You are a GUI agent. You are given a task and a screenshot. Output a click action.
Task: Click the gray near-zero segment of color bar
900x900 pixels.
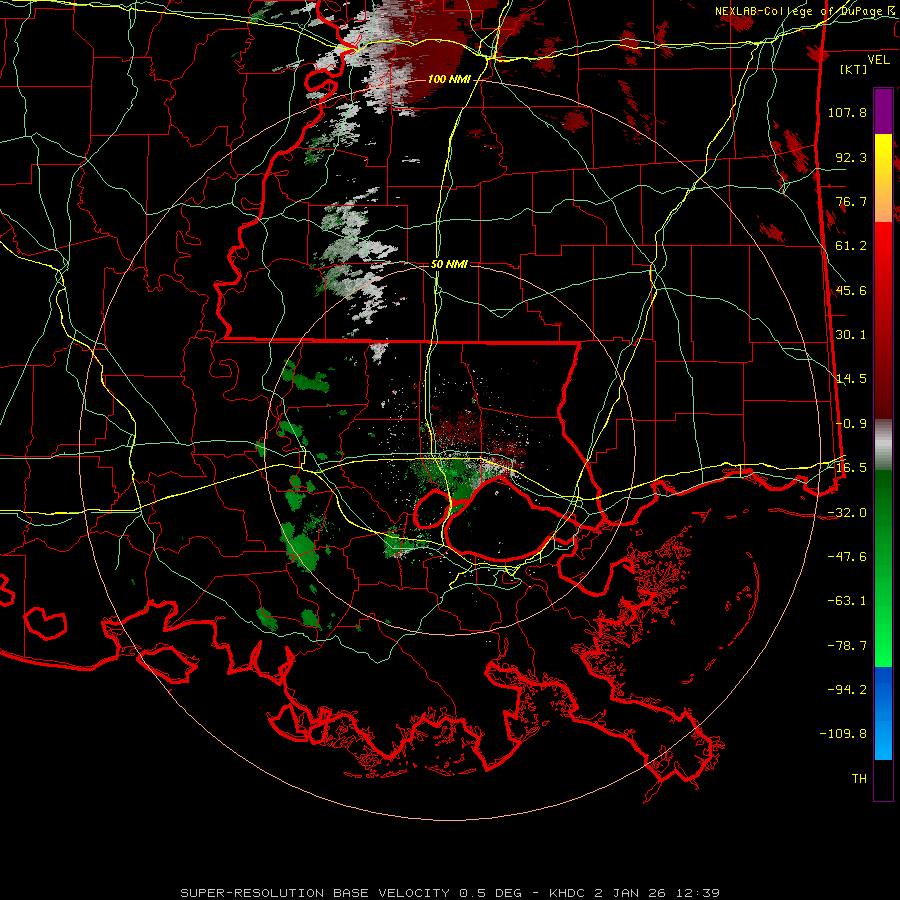tap(883, 445)
